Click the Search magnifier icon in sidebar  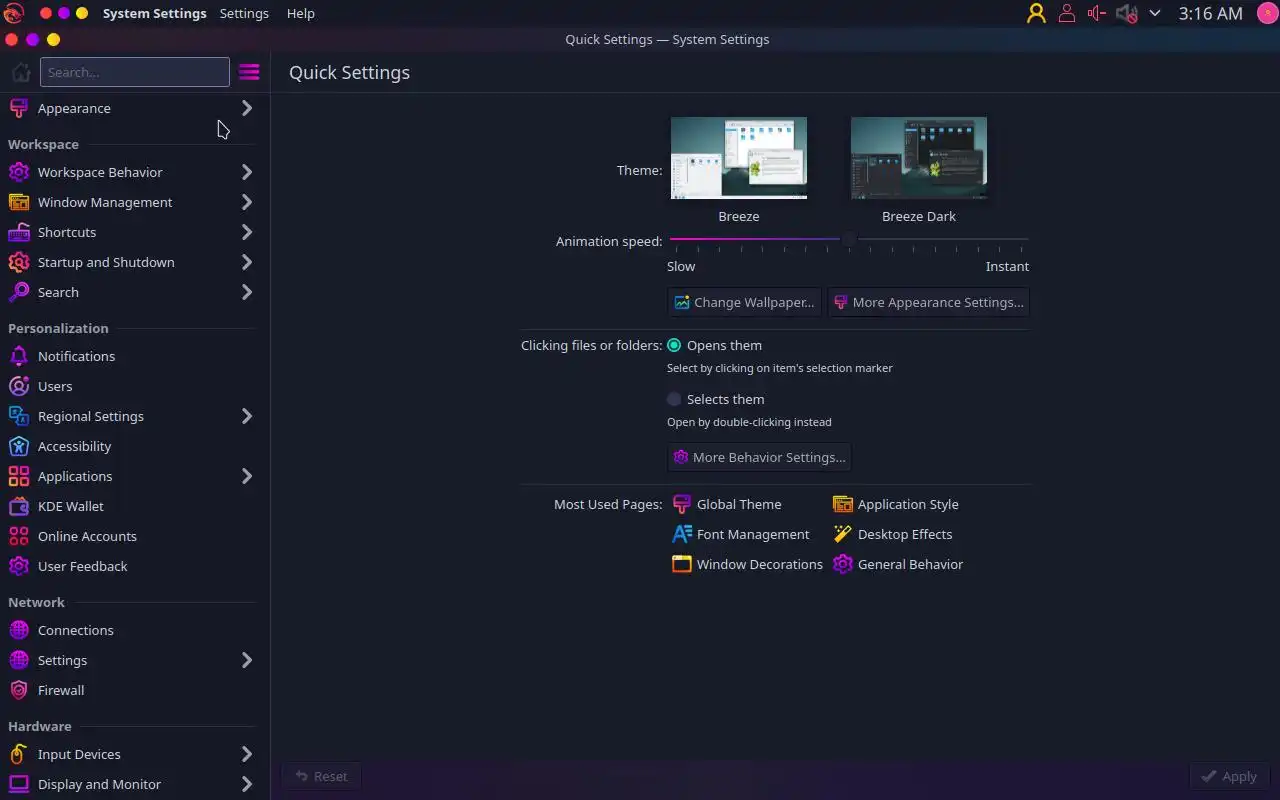coord(18,292)
